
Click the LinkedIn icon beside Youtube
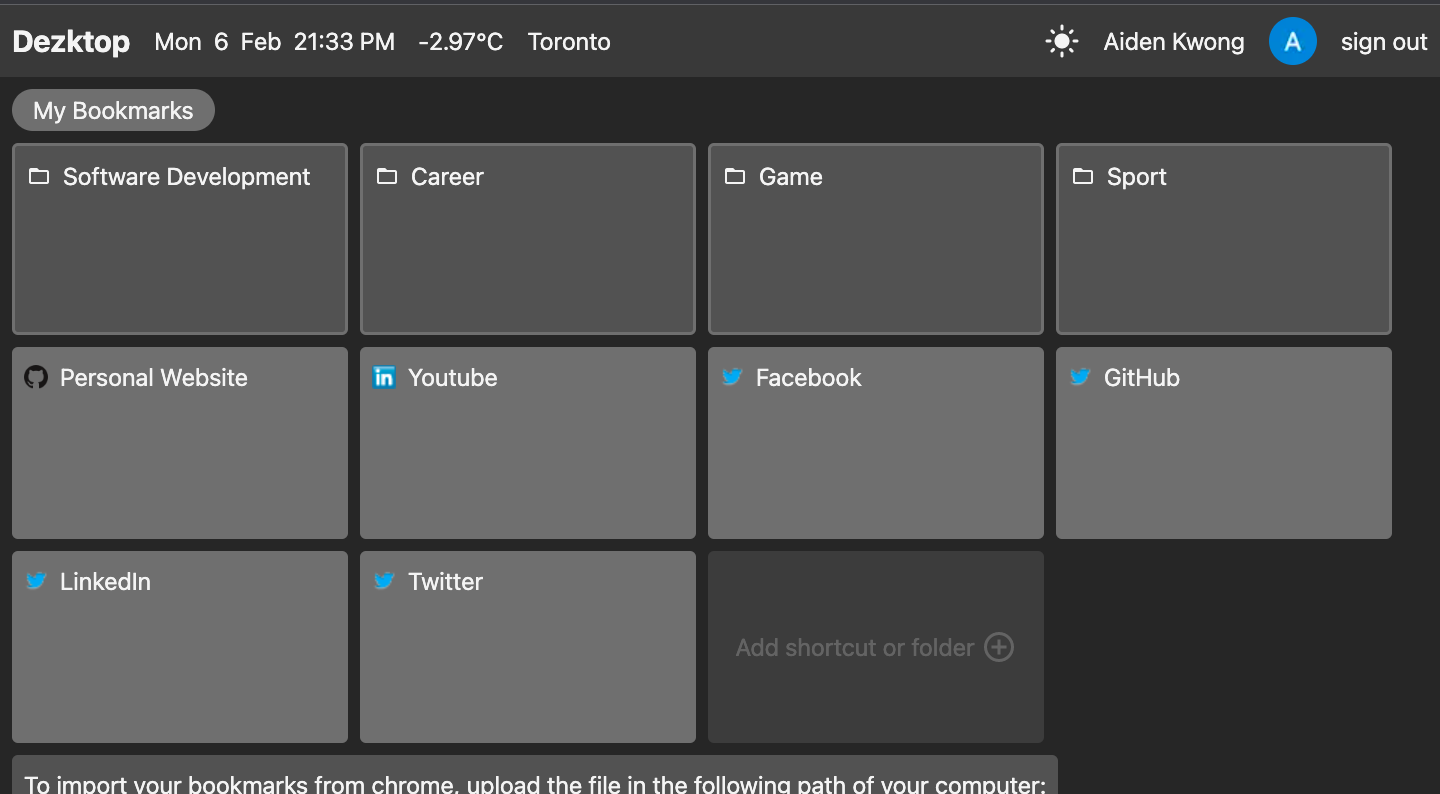click(x=384, y=377)
